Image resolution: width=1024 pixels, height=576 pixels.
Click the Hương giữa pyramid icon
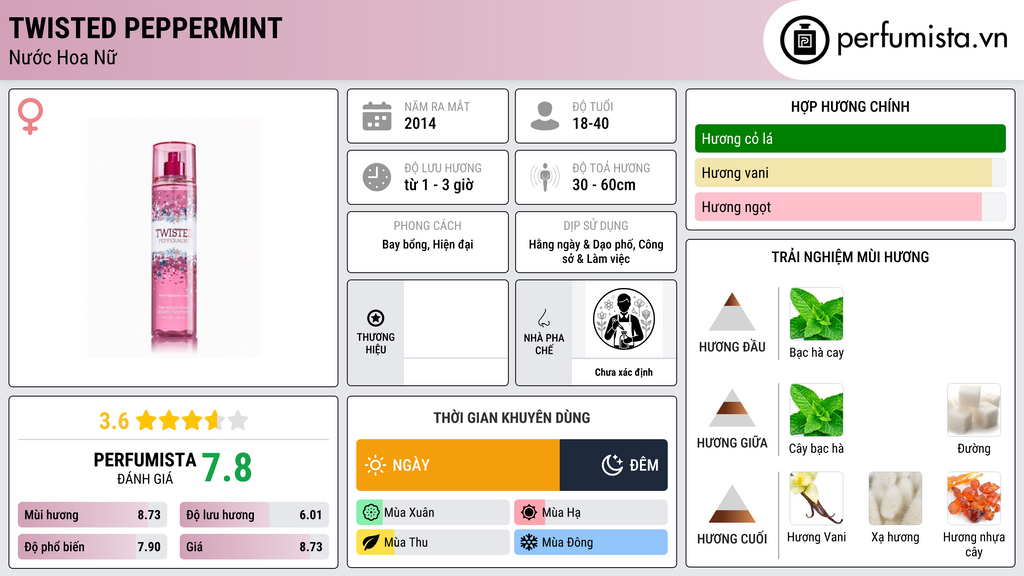[x=732, y=408]
